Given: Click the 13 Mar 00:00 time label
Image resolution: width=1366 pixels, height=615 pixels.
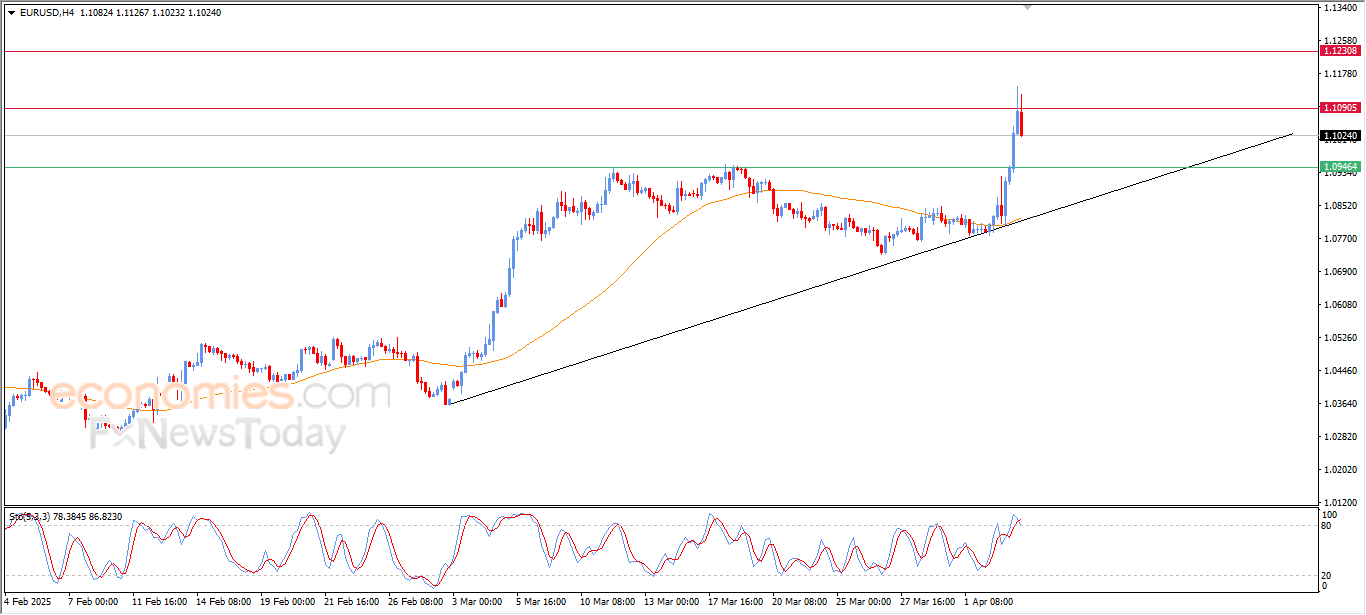Looking at the screenshot, I should point(672,602).
